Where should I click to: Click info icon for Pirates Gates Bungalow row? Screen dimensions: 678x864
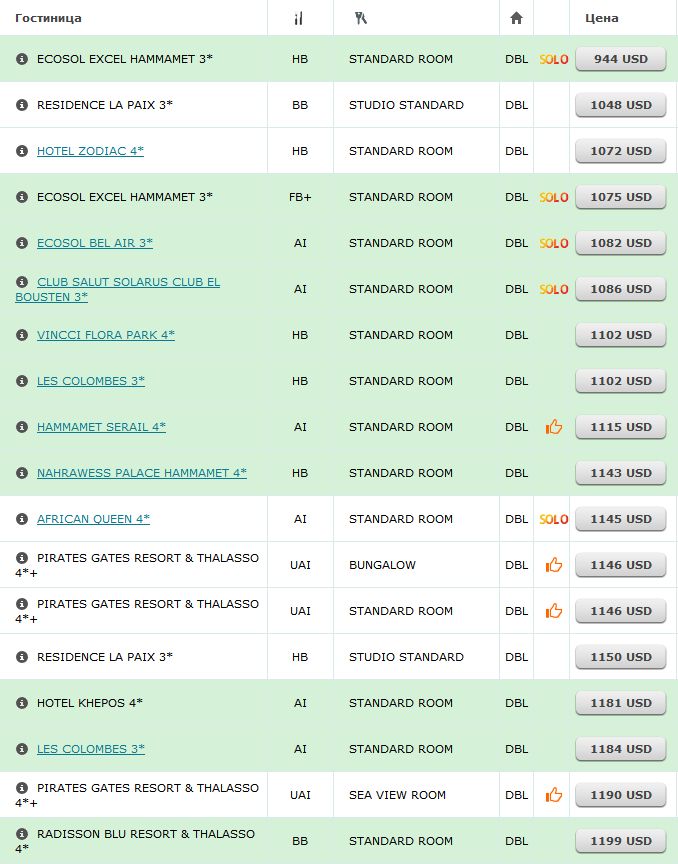(x=21, y=558)
